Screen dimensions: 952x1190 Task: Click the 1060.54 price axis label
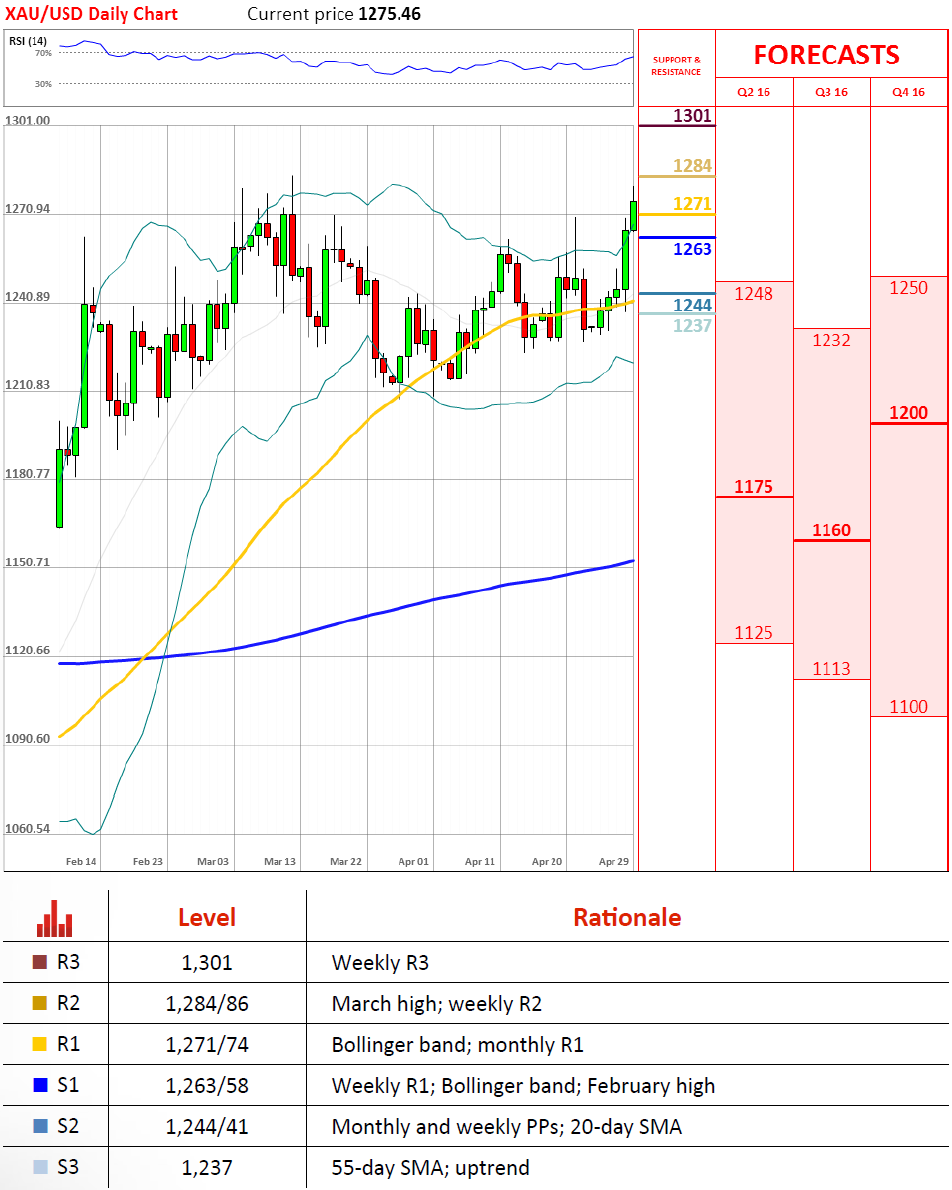pyautogui.click(x=27, y=828)
